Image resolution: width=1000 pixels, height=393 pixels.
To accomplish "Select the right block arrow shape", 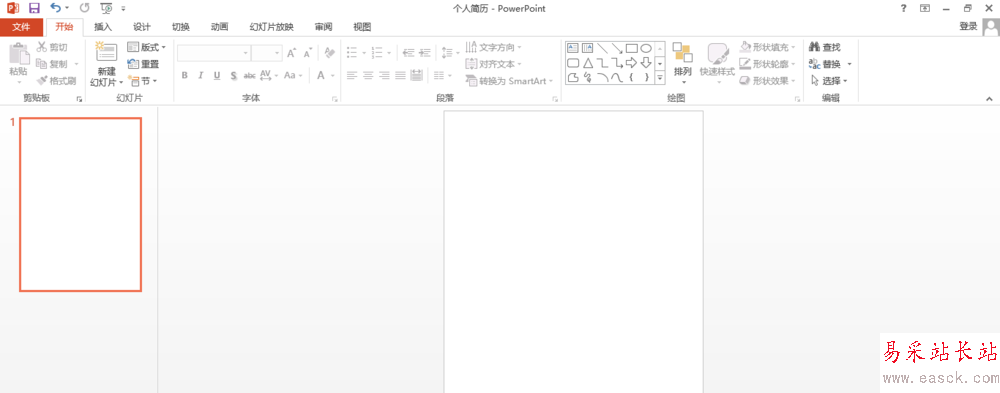I will tap(631, 63).
